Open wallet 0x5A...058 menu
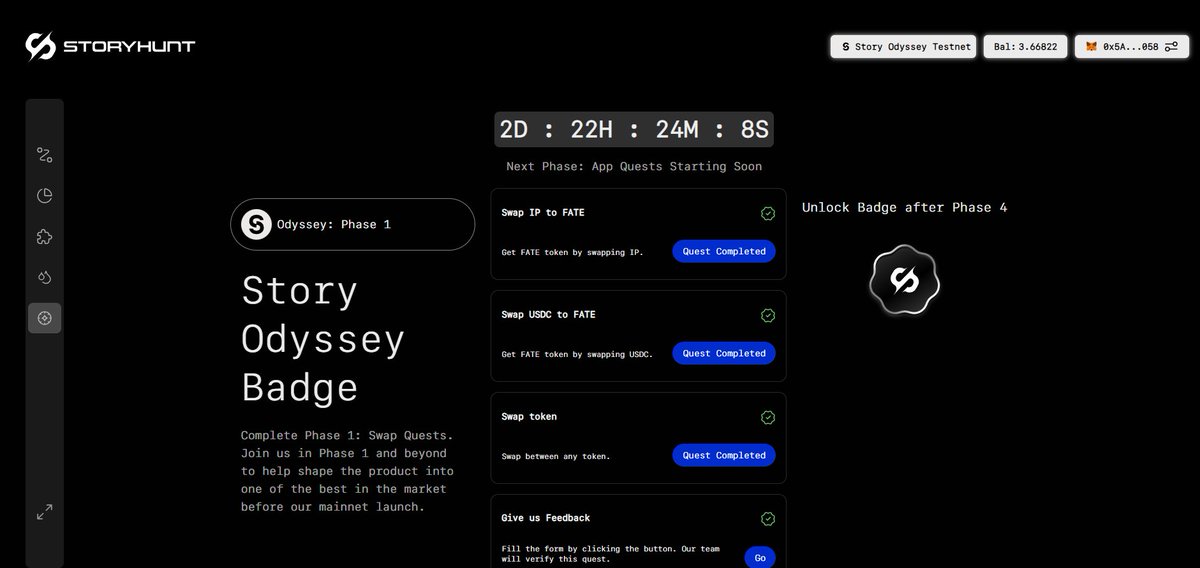 click(x=1131, y=46)
